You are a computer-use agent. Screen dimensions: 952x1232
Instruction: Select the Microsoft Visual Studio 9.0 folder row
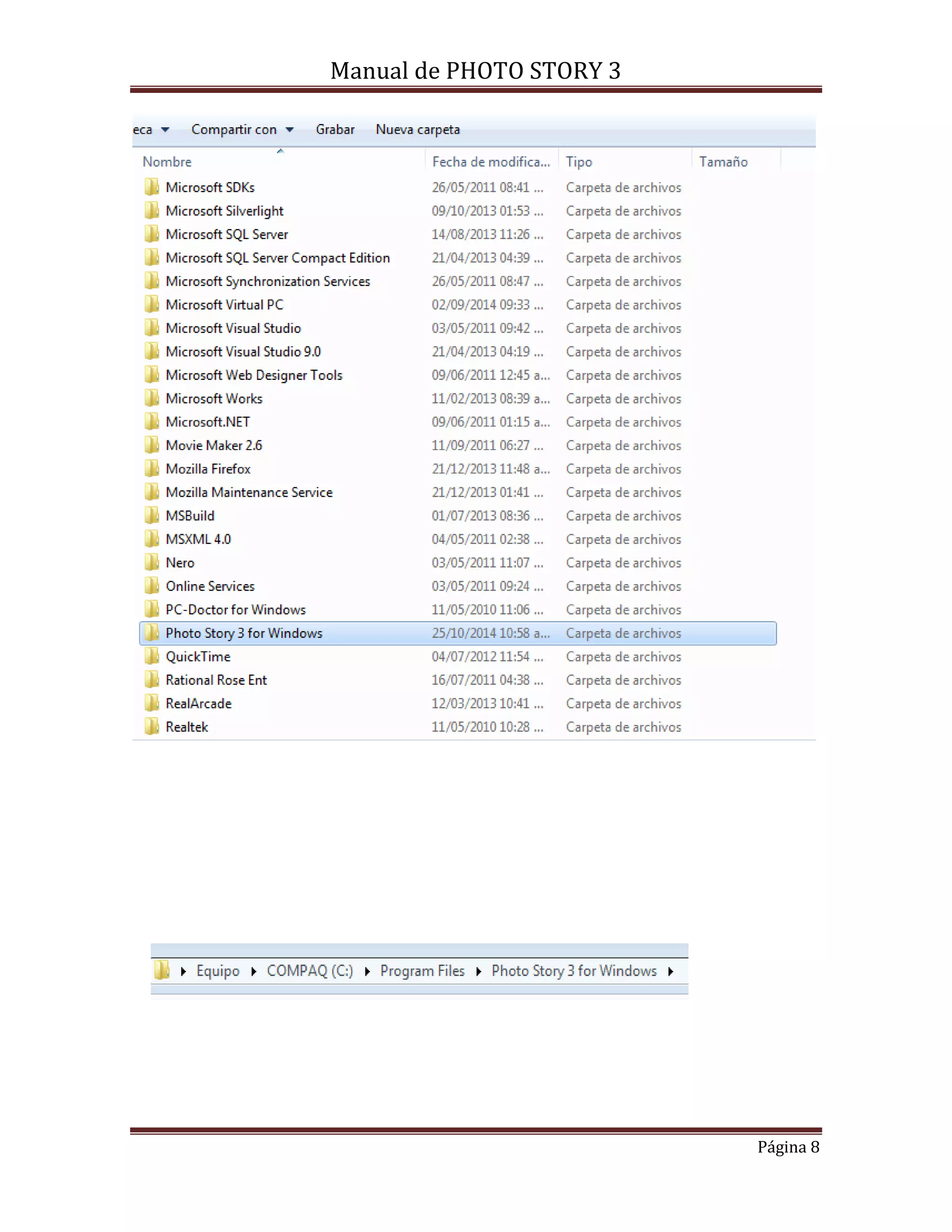(243, 352)
